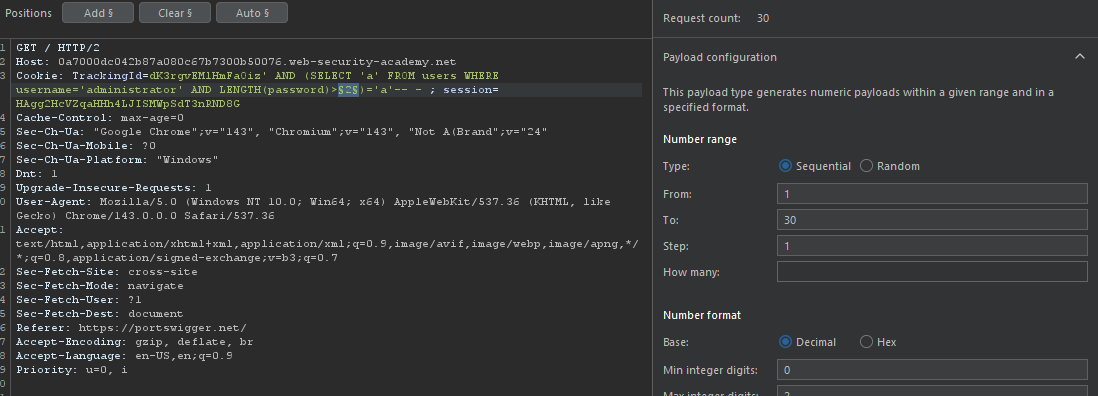Click the highlighted §2§ payload position
The height and width of the screenshot is (396, 1098).
(349, 90)
